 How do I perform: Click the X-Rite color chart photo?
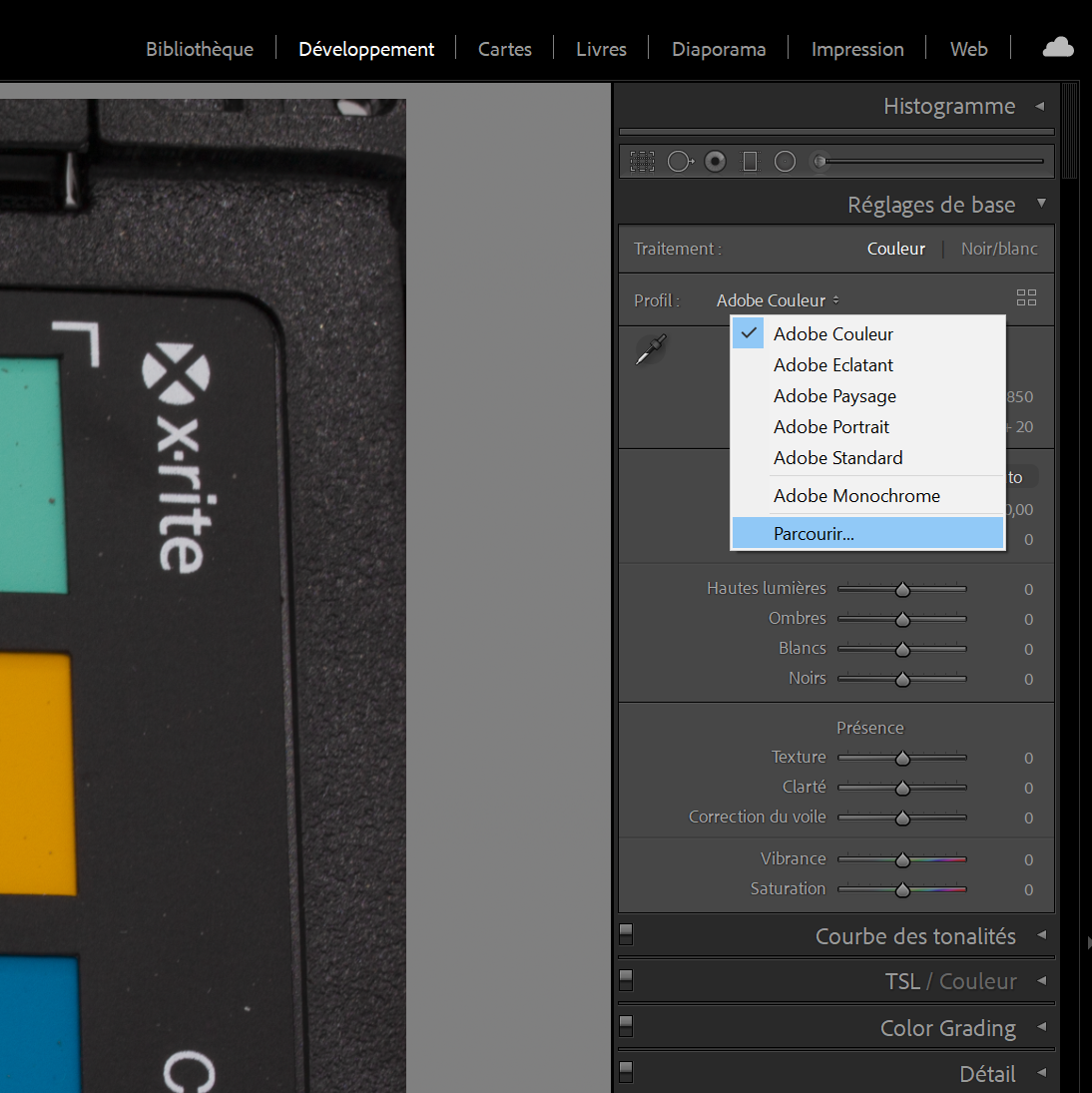point(203,595)
